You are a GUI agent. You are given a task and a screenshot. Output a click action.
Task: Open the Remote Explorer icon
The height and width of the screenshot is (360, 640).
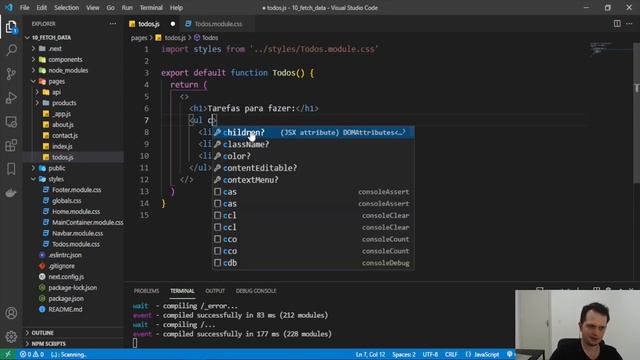[x=11, y=122]
